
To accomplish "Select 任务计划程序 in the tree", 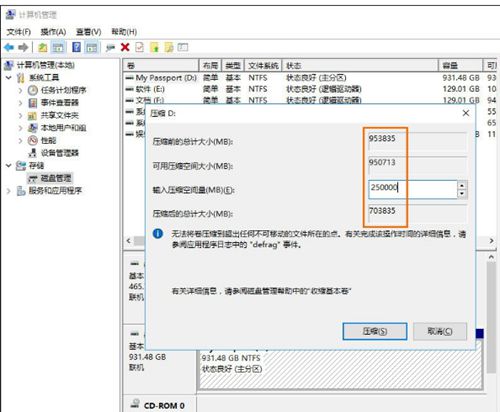I will tap(64, 90).
